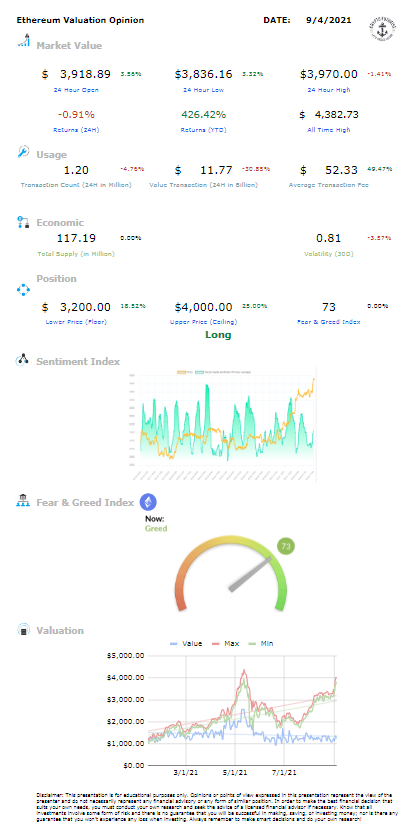Click the Average Transaction Fee label

329,185
